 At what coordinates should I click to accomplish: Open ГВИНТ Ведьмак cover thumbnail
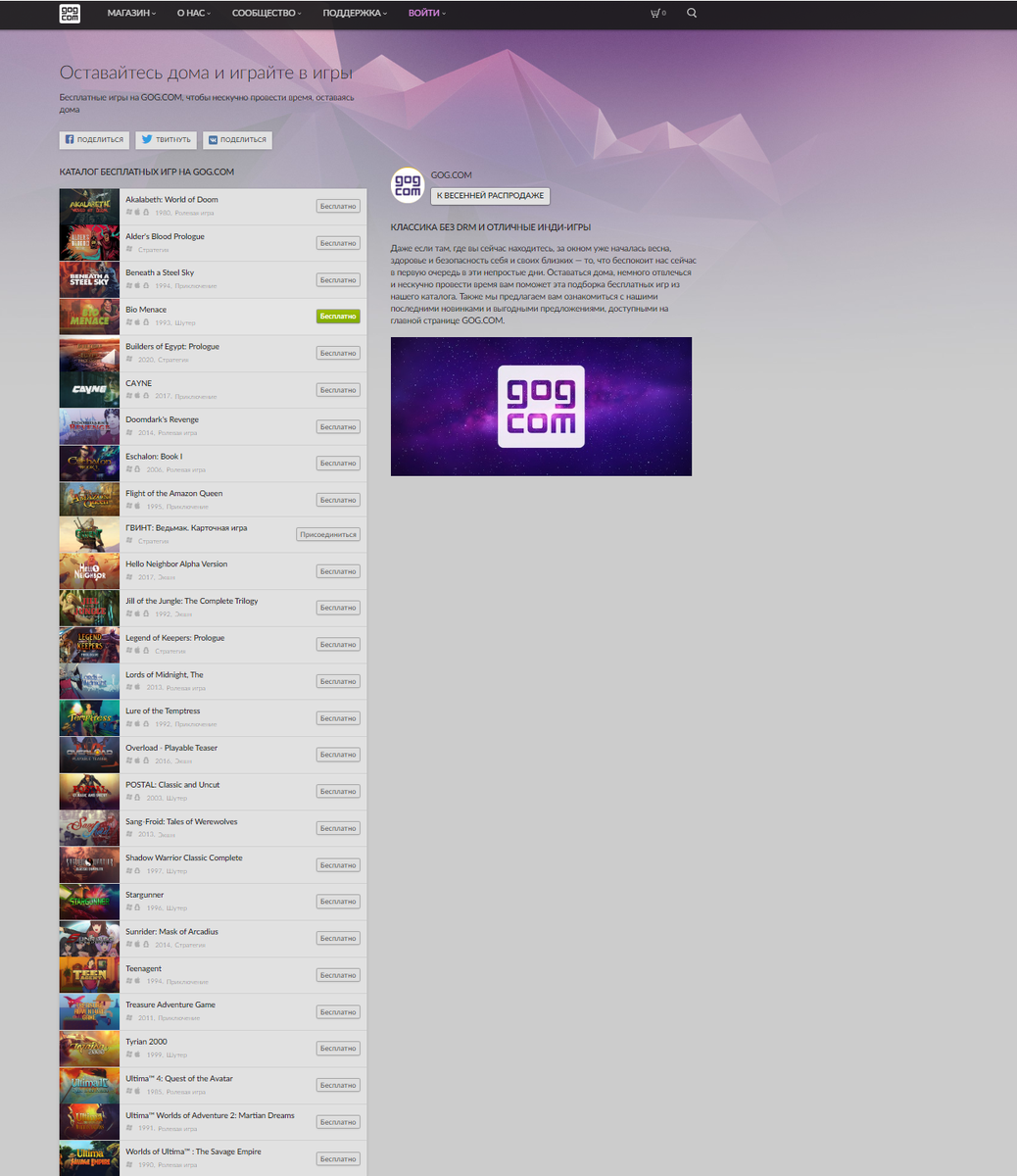[x=89, y=535]
